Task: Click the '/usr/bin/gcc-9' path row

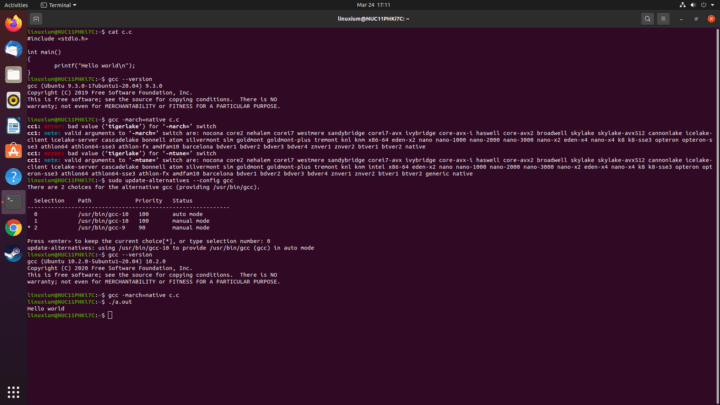Action: [x=101, y=228]
